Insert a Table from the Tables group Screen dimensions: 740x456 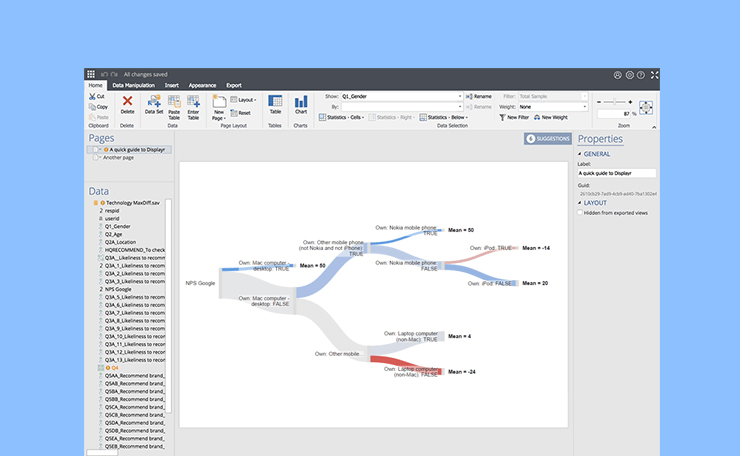point(275,102)
